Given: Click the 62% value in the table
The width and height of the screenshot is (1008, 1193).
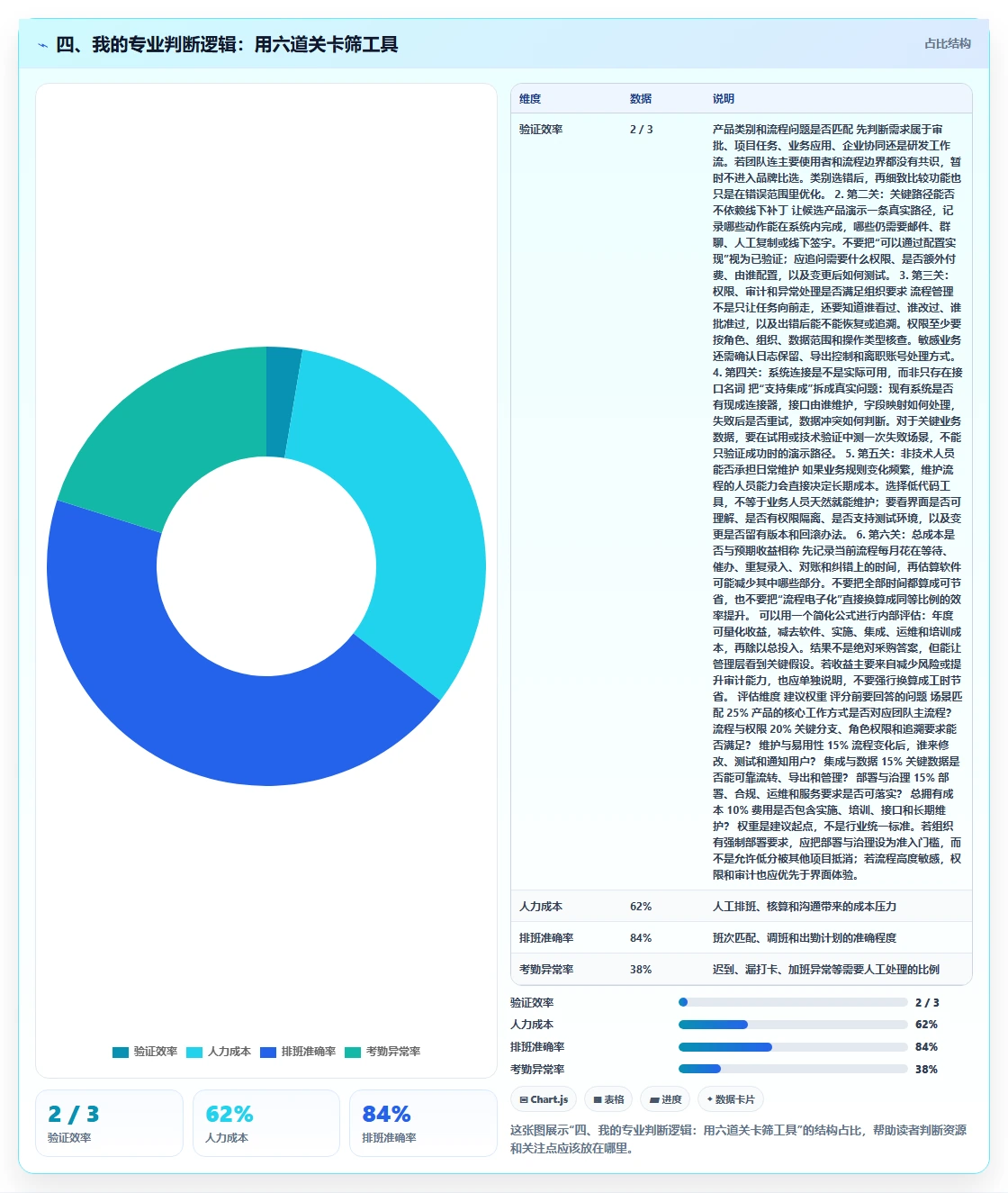Looking at the screenshot, I should (641, 907).
